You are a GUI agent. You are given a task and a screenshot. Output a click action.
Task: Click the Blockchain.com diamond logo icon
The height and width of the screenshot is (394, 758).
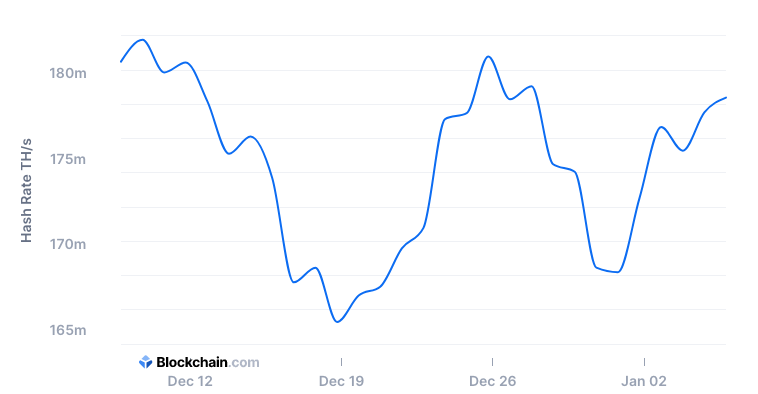click(146, 362)
